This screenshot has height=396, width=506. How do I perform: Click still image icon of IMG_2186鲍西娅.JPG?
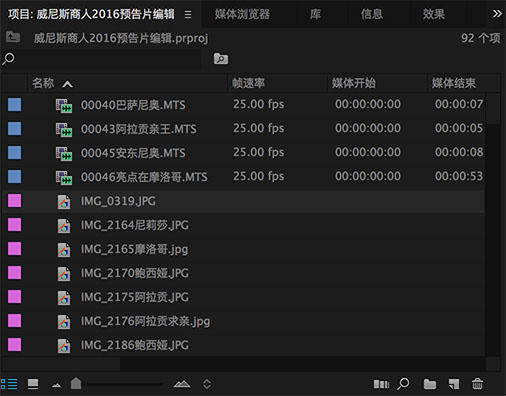pos(64,346)
